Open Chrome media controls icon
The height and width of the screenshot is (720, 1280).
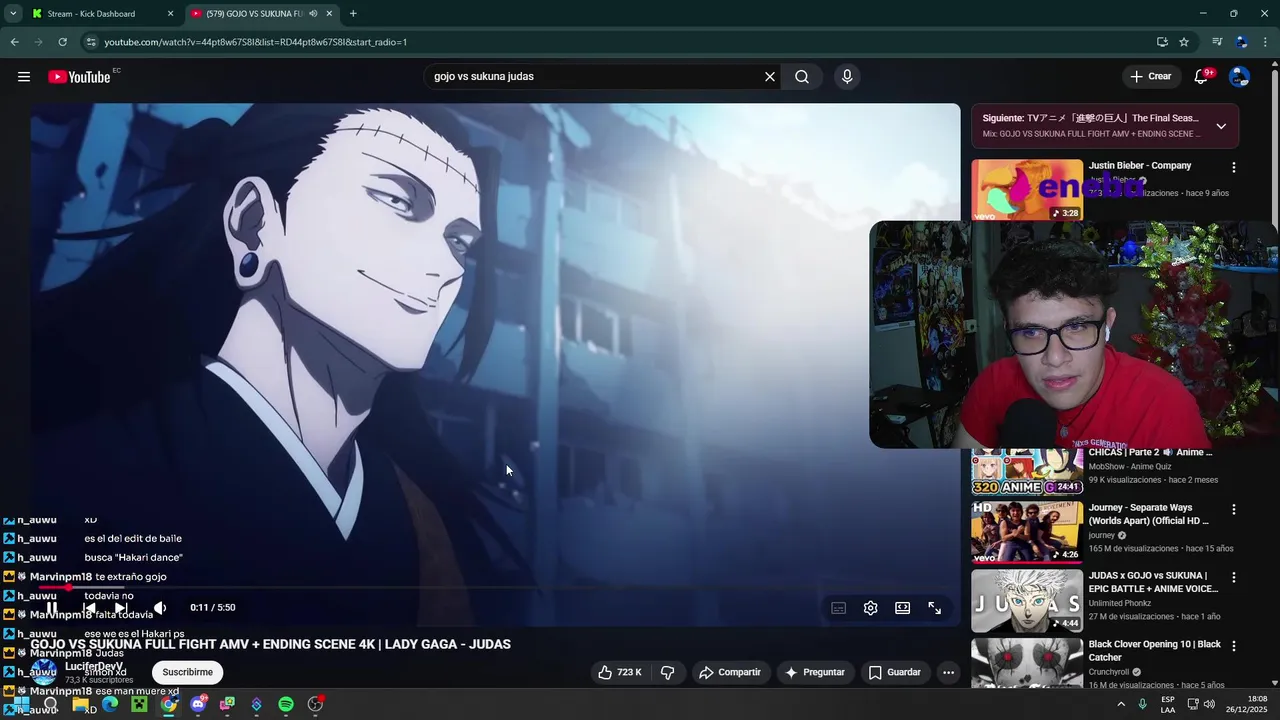[1217, 42]
